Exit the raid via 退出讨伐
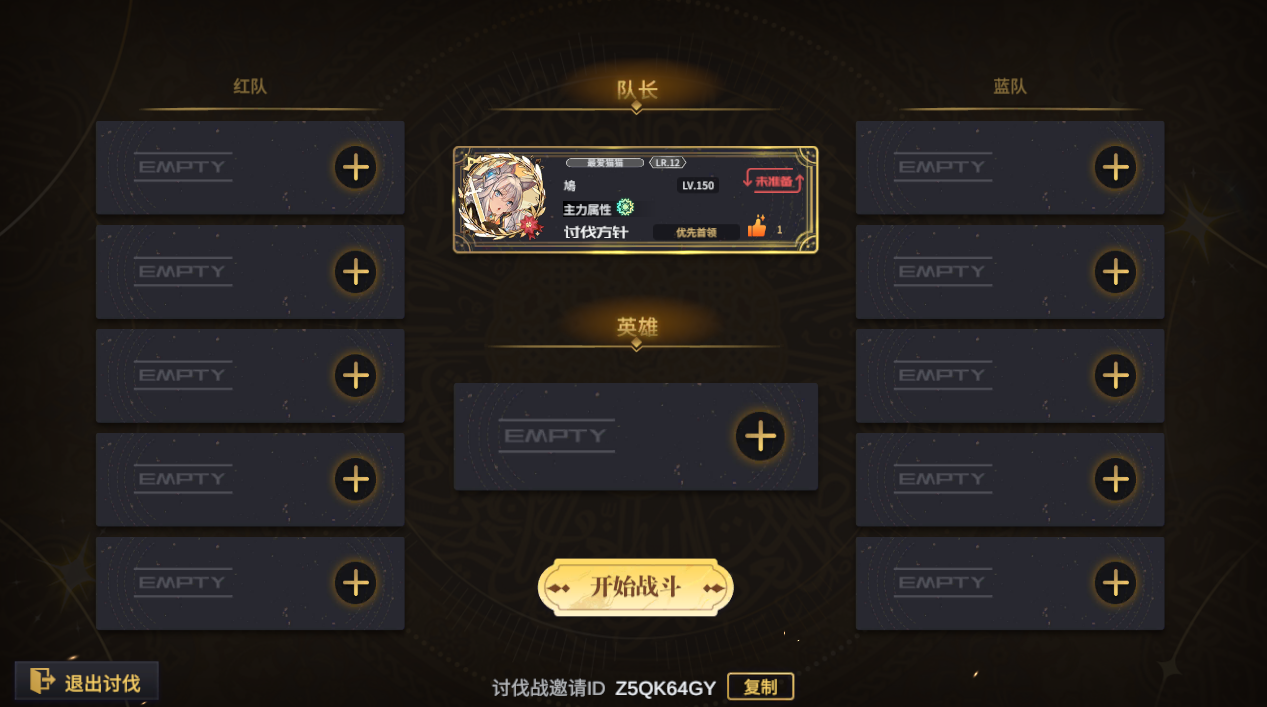 point(87,682)
